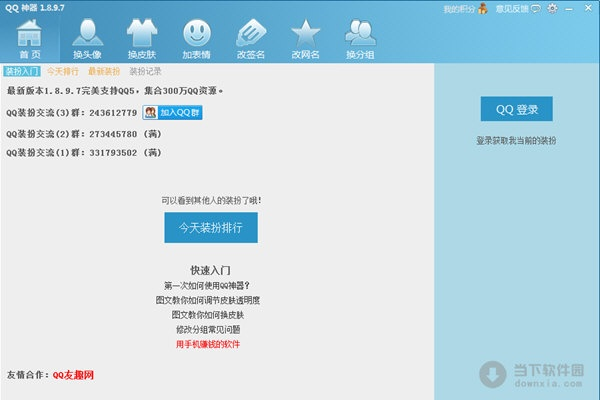Open 换分组 group changer

coord(360,39)
